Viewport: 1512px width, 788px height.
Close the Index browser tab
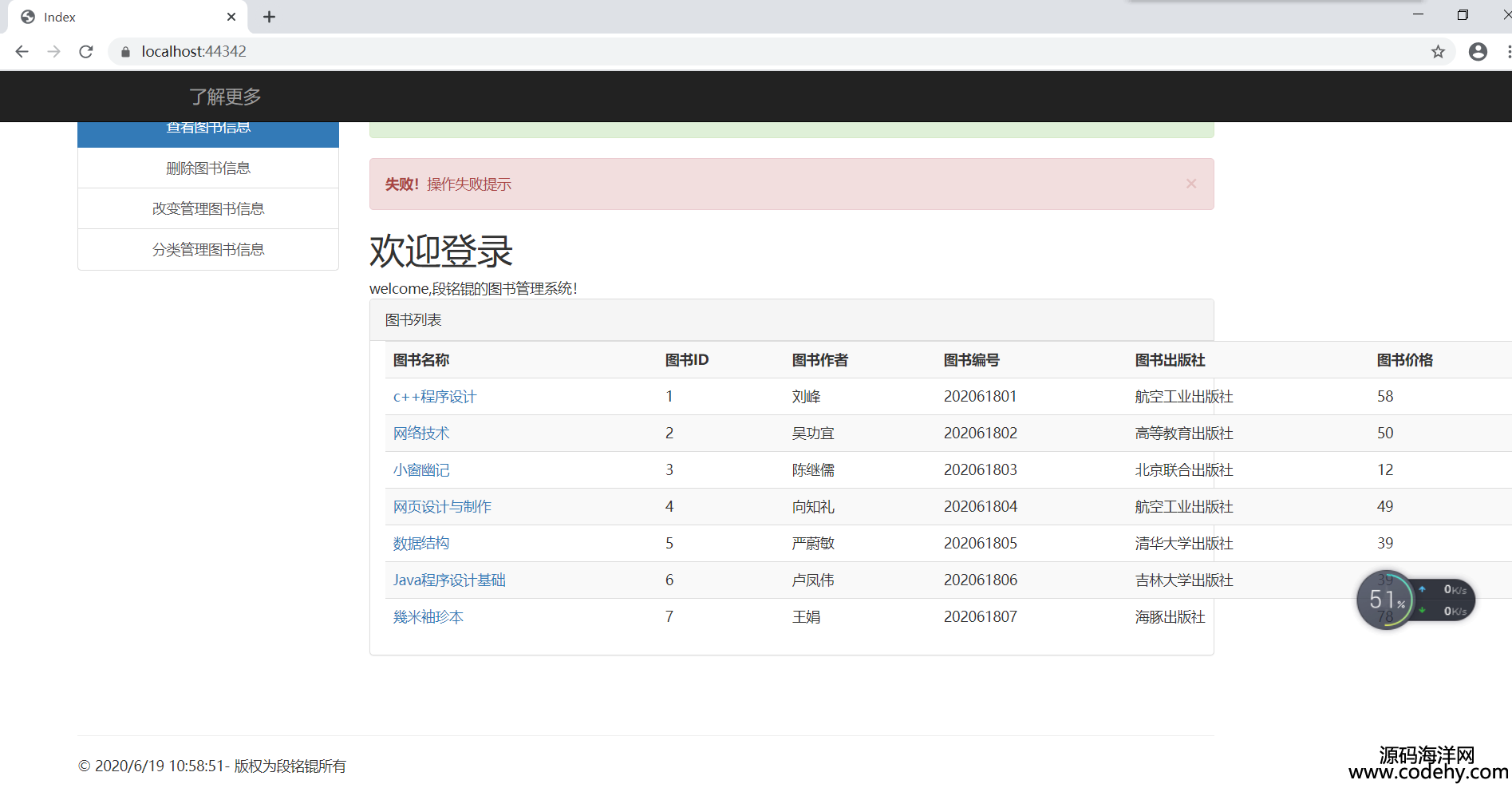click(x=231, y=17)
